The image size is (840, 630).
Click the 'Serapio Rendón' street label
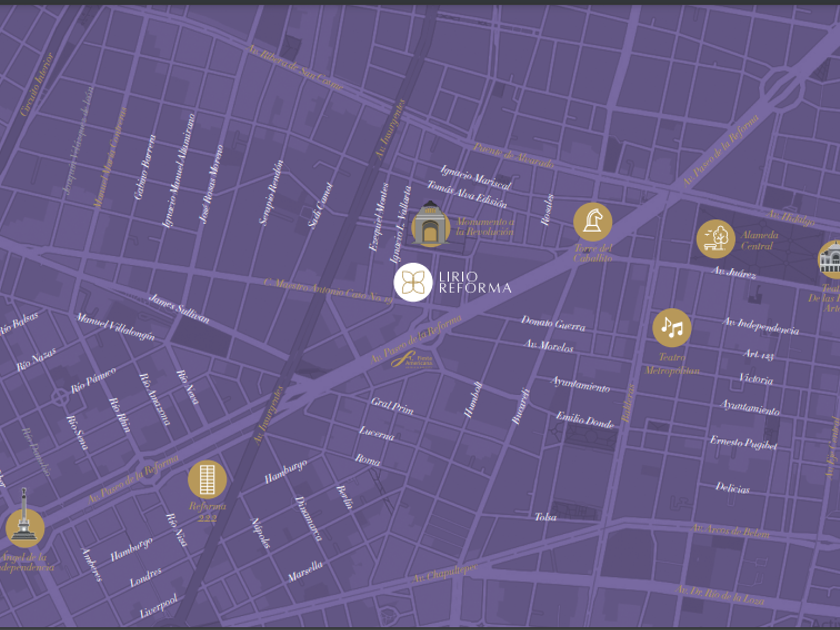click(x=271, y=193)
